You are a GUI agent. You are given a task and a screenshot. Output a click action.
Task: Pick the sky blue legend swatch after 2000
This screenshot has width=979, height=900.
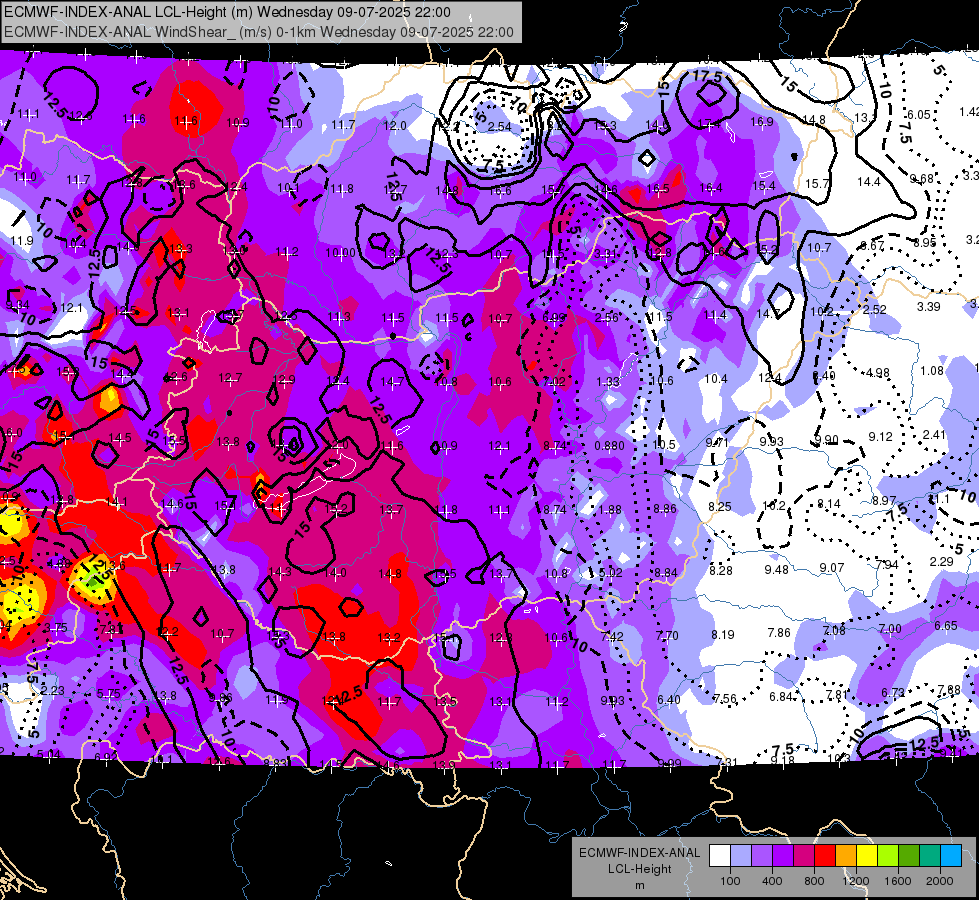[951, 856]
